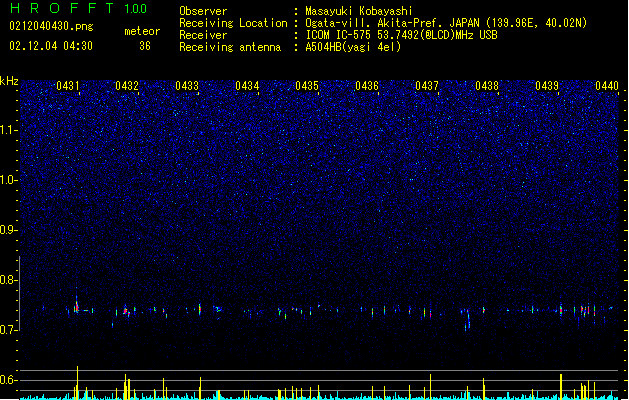Click the 1.1 kHz axis label
This screenshot has height=400, width=629.
[8, 130]
